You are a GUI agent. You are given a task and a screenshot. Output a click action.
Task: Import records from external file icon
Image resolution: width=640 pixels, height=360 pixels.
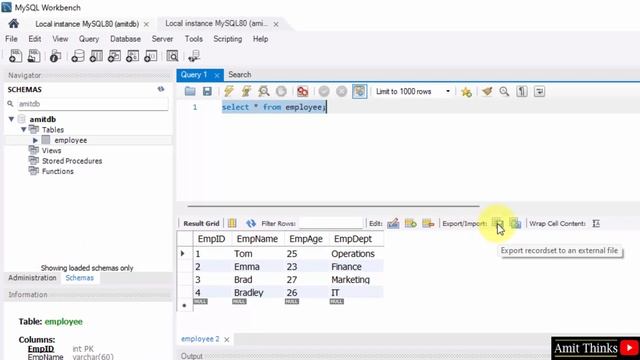click(x=516, y=223)
